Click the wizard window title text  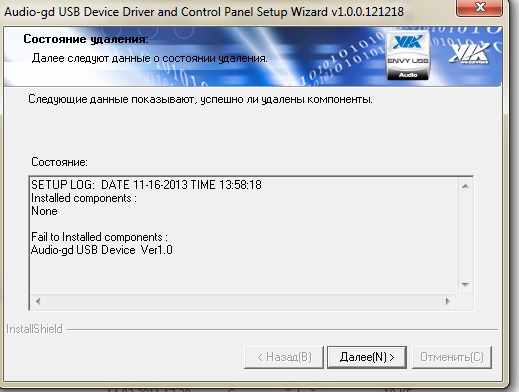[x=204, y=12]
